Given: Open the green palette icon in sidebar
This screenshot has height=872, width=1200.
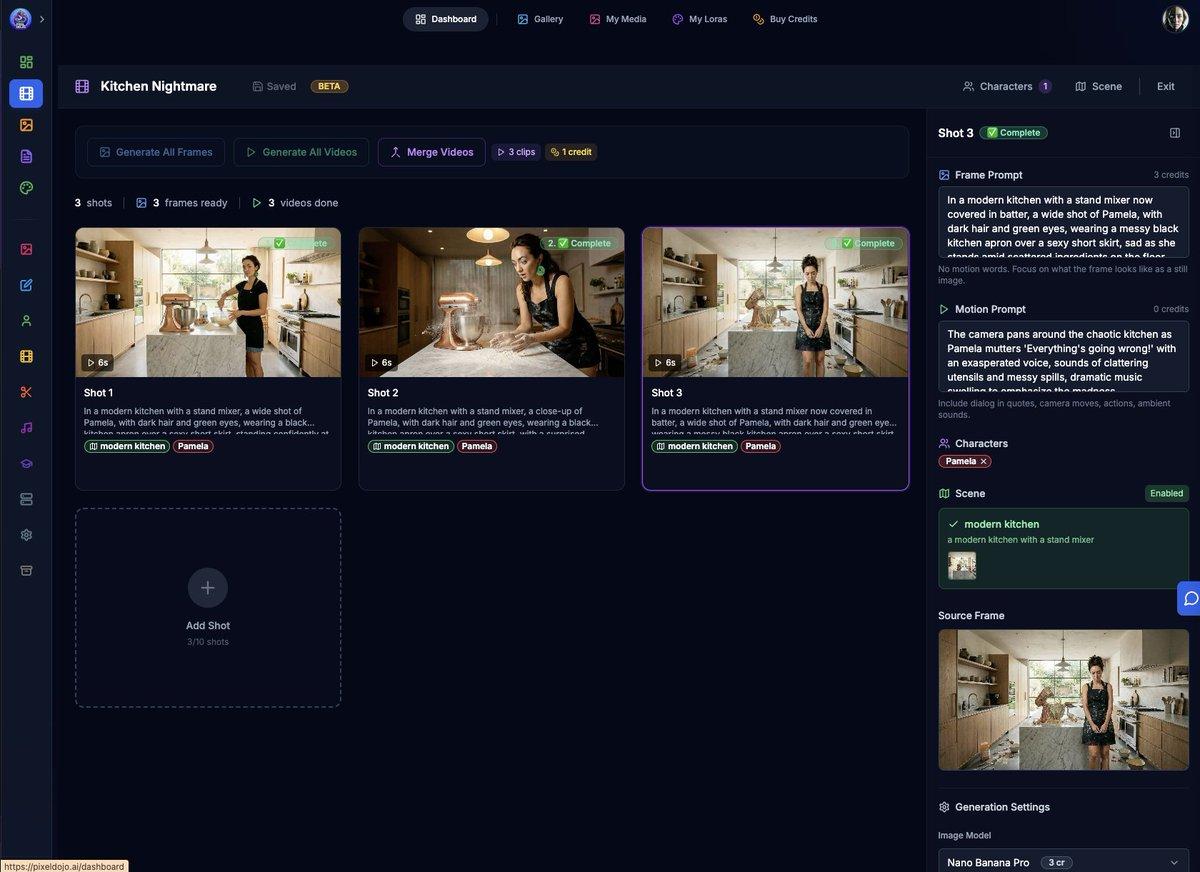Looking at the screenshot, I should click(x=26, y=188).
